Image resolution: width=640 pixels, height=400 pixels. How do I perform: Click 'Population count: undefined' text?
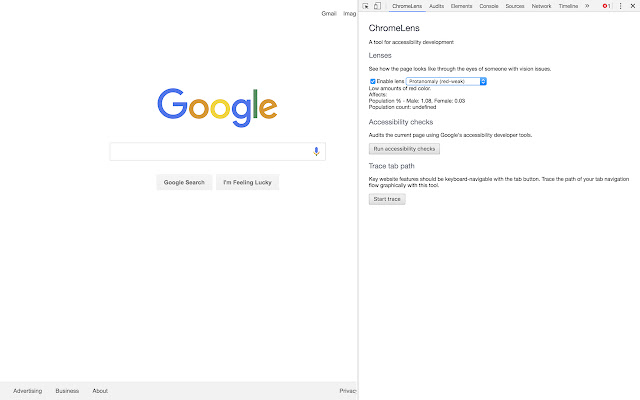click(402, 107)
